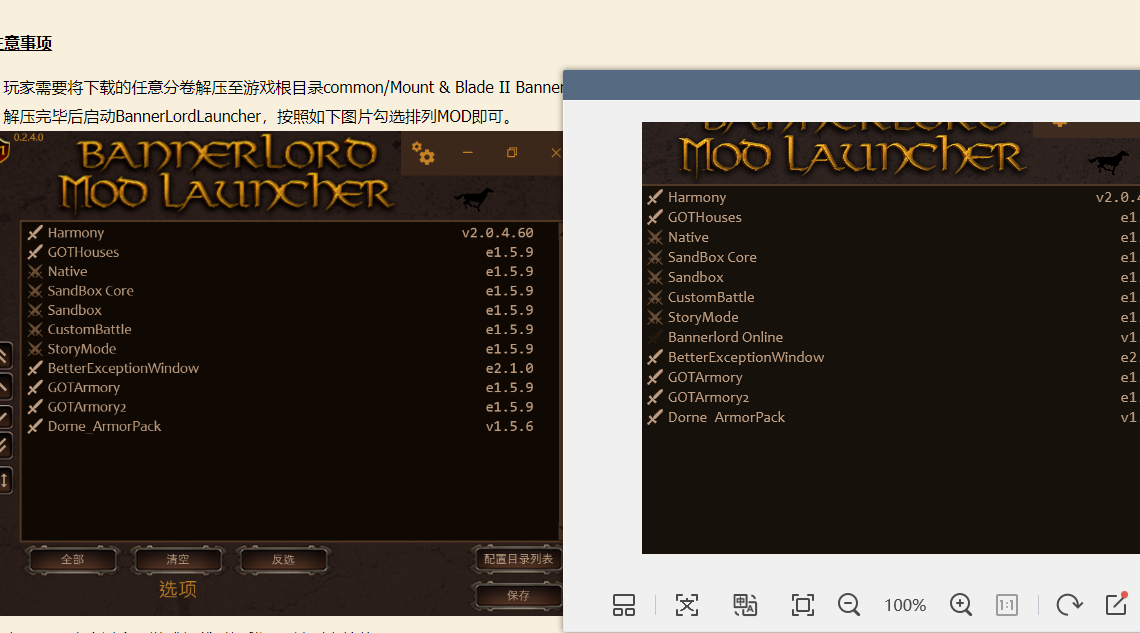
Task: Toggle StoryMode checkbox in viewer image list
Action: pyautogui.click(x=655, y=317)
